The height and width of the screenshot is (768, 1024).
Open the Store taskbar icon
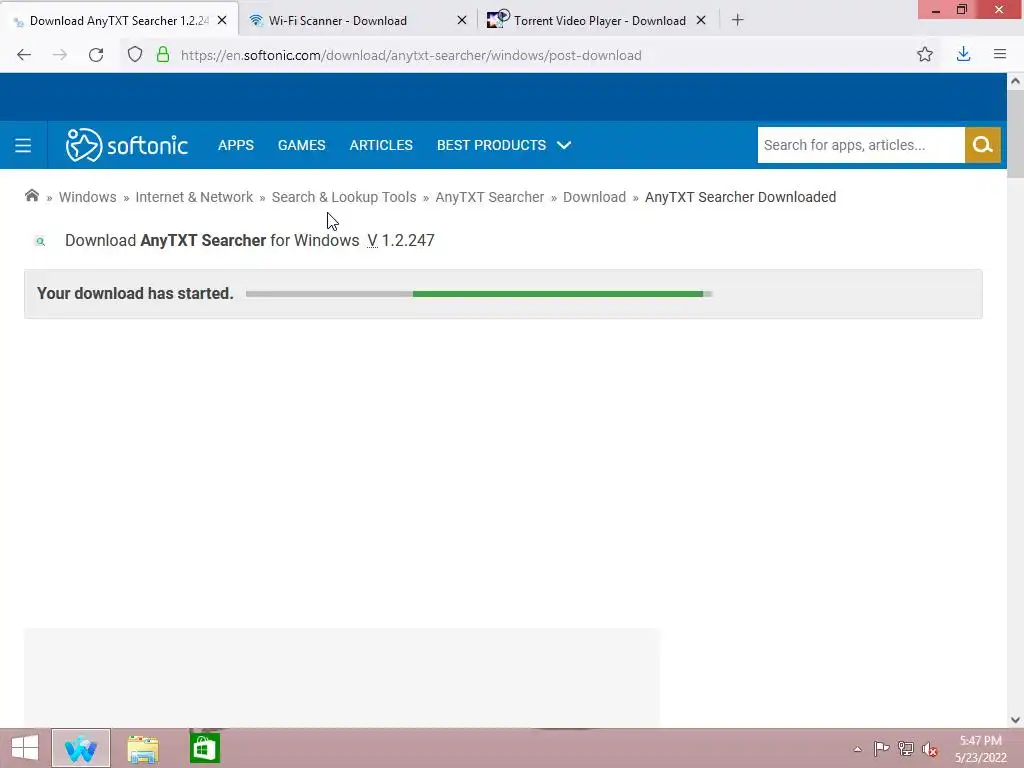(204, 748)
